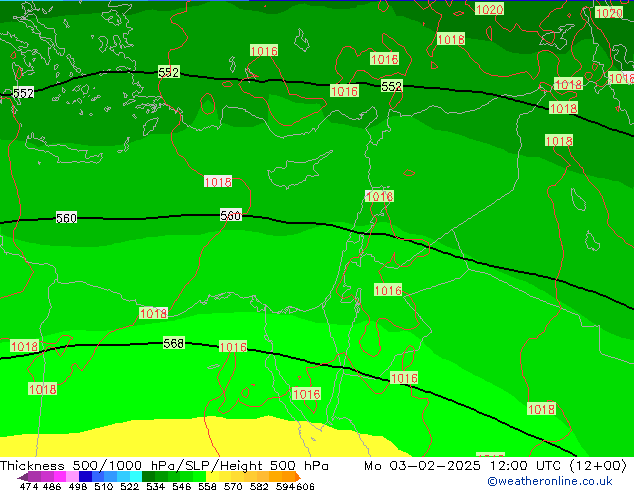
Task: Click the darkest green legend swatch
Action: 148,477
